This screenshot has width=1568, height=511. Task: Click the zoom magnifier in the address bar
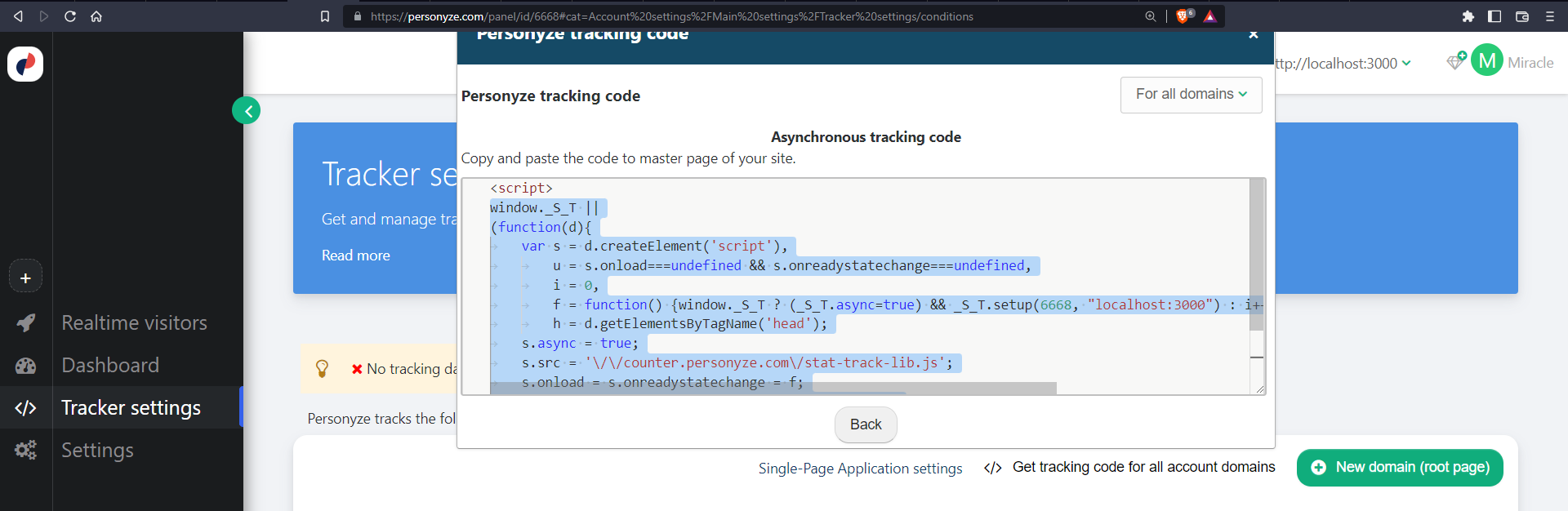[1151, 16]
